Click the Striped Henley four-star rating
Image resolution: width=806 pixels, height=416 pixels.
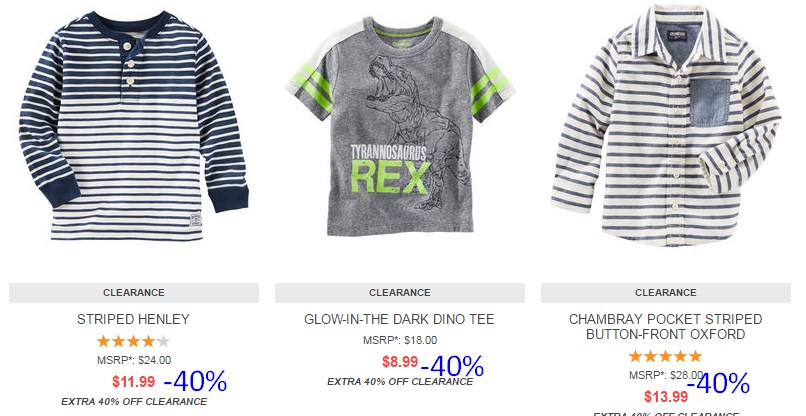tap(133, 341)
